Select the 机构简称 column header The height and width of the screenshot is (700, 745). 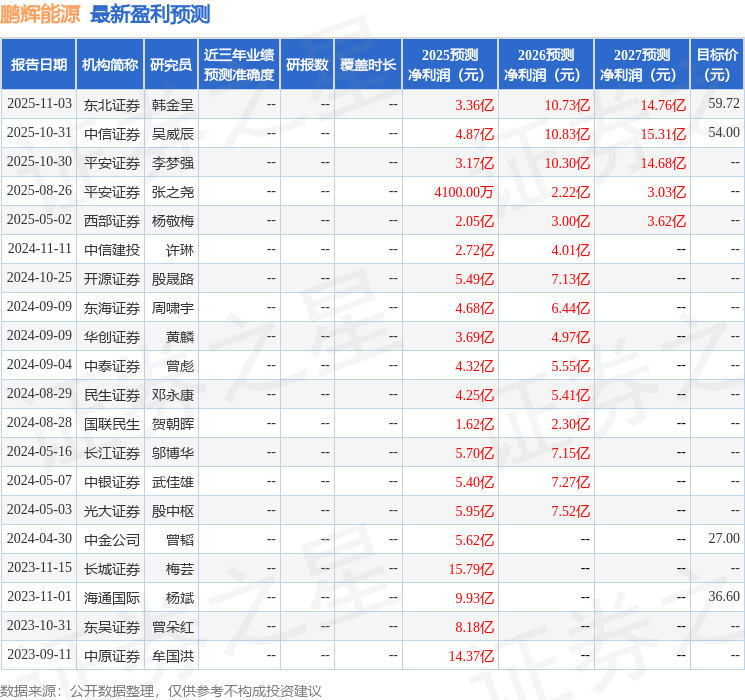[110, 65]
